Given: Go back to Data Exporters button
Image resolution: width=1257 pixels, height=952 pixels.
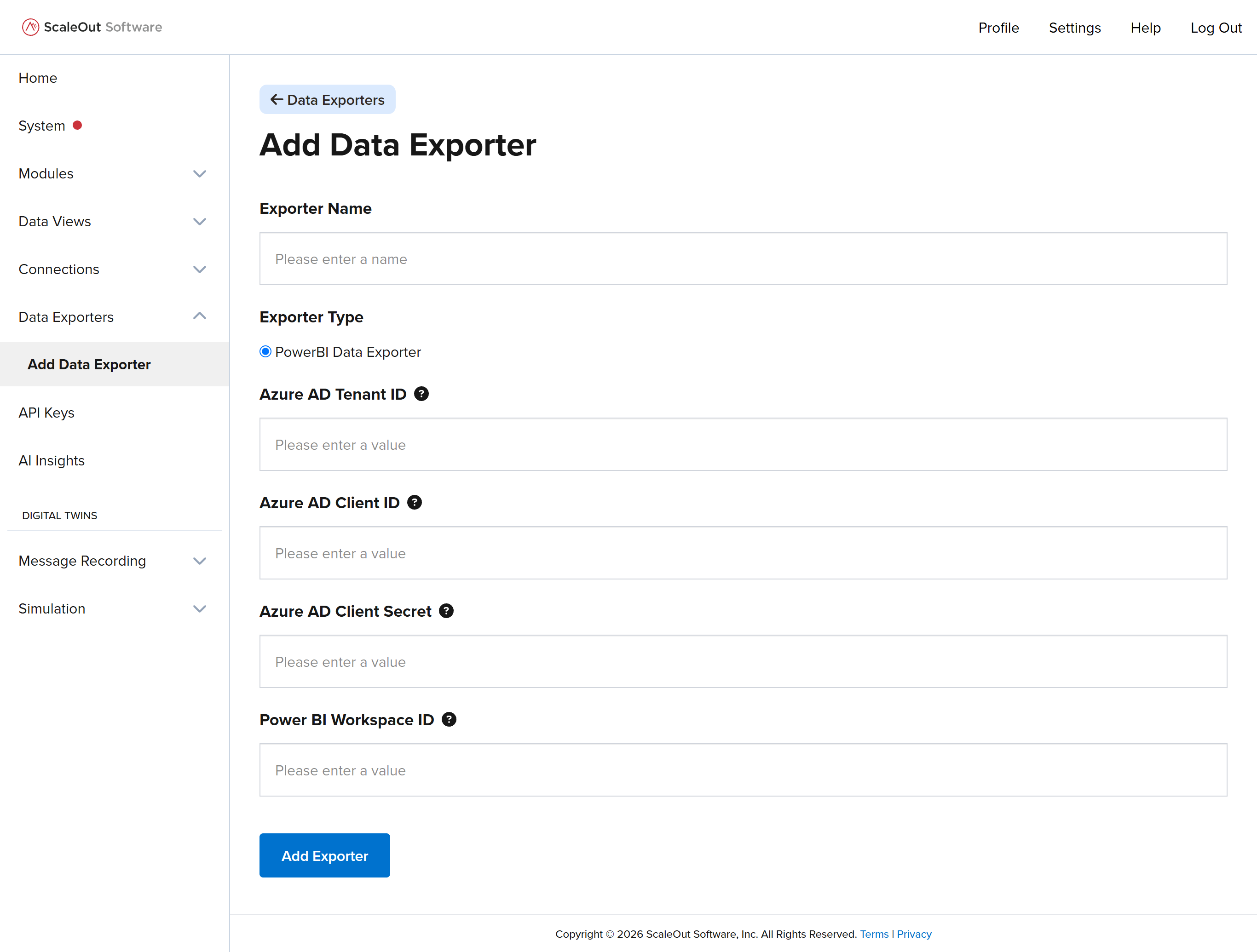Looking at the screenshot, I should point(327,99).
